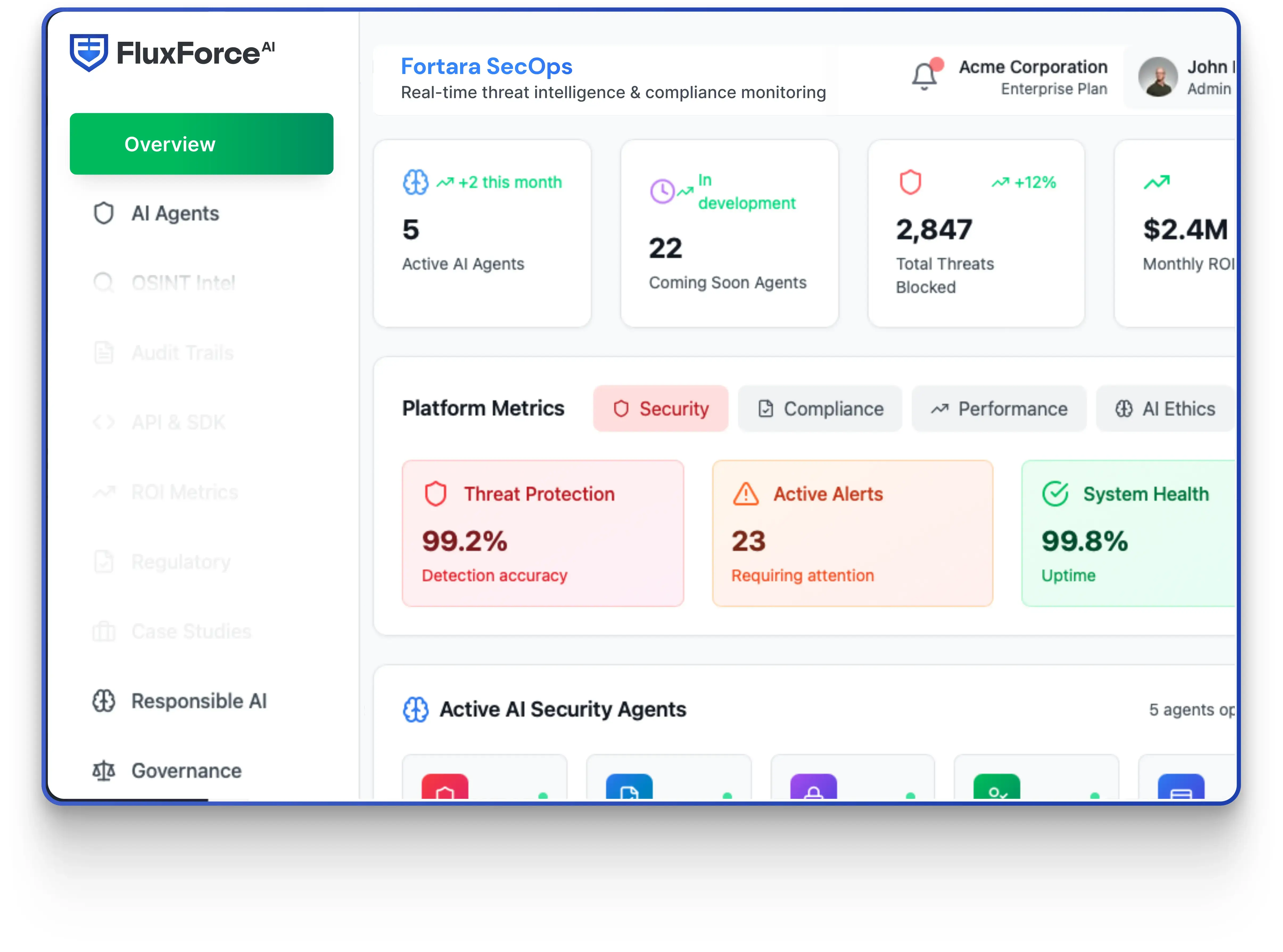Click shield icon on Total Threats Blocked card
The height and width of the screenshot is (952, 1283).
(910, 182)
